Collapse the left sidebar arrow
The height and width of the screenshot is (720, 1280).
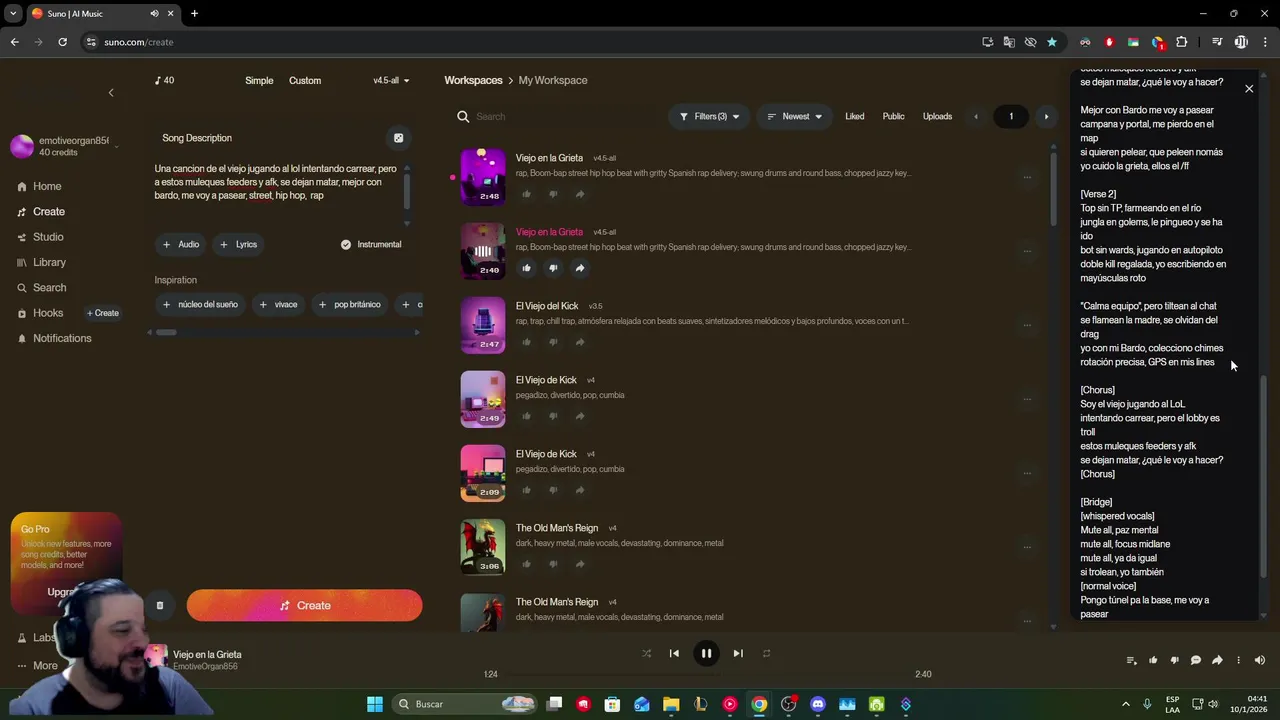point(111,92)
